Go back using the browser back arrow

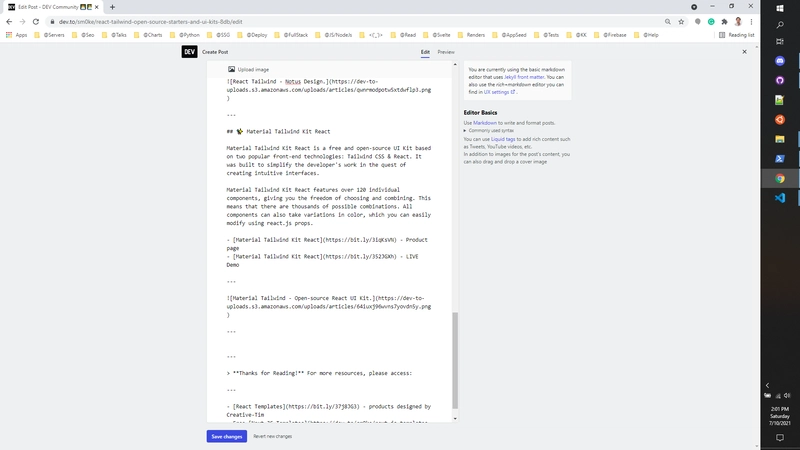[x=9, y=22]
